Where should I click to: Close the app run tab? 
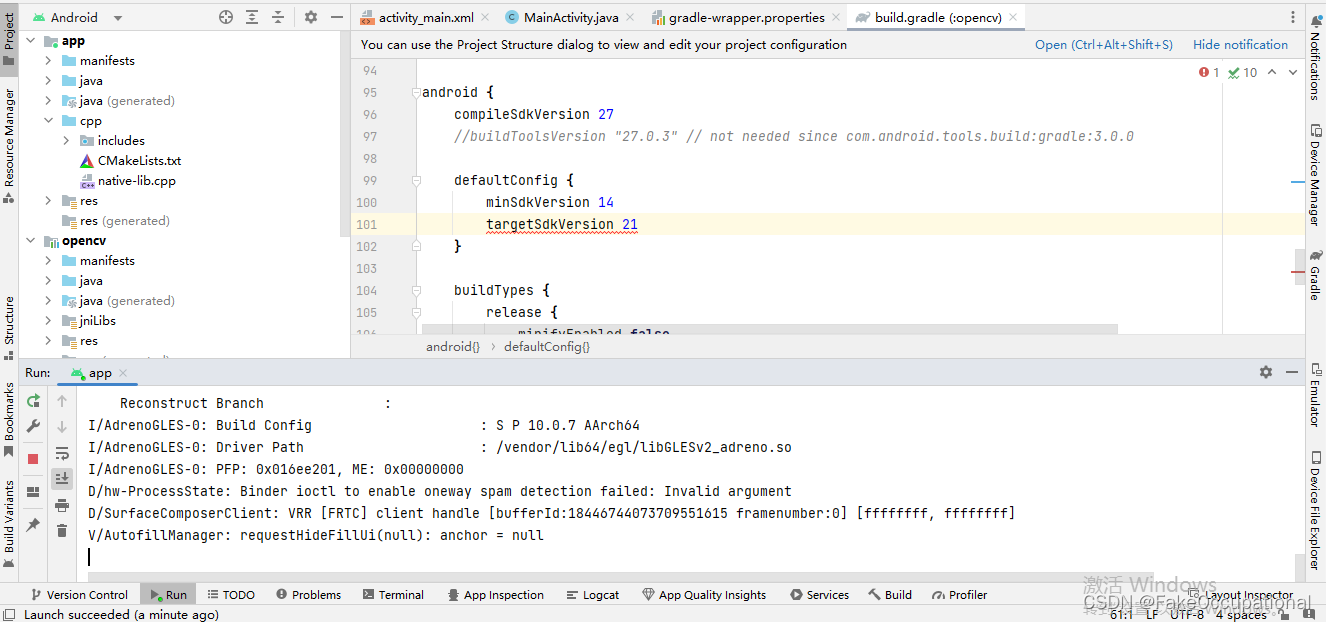(x=124, y=373)
